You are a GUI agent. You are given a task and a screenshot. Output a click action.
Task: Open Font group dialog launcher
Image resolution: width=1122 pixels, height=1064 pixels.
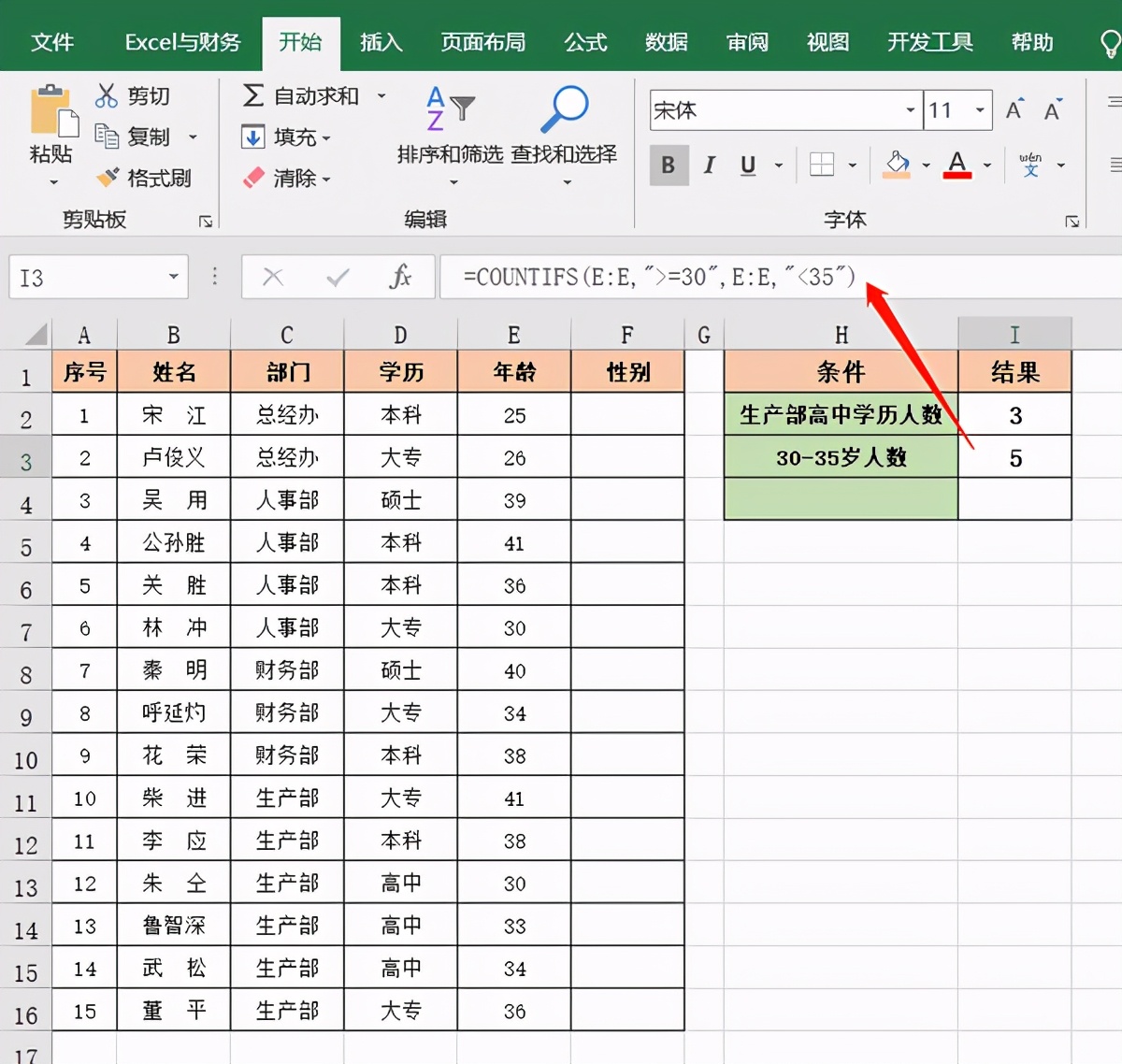[1072, 222]
